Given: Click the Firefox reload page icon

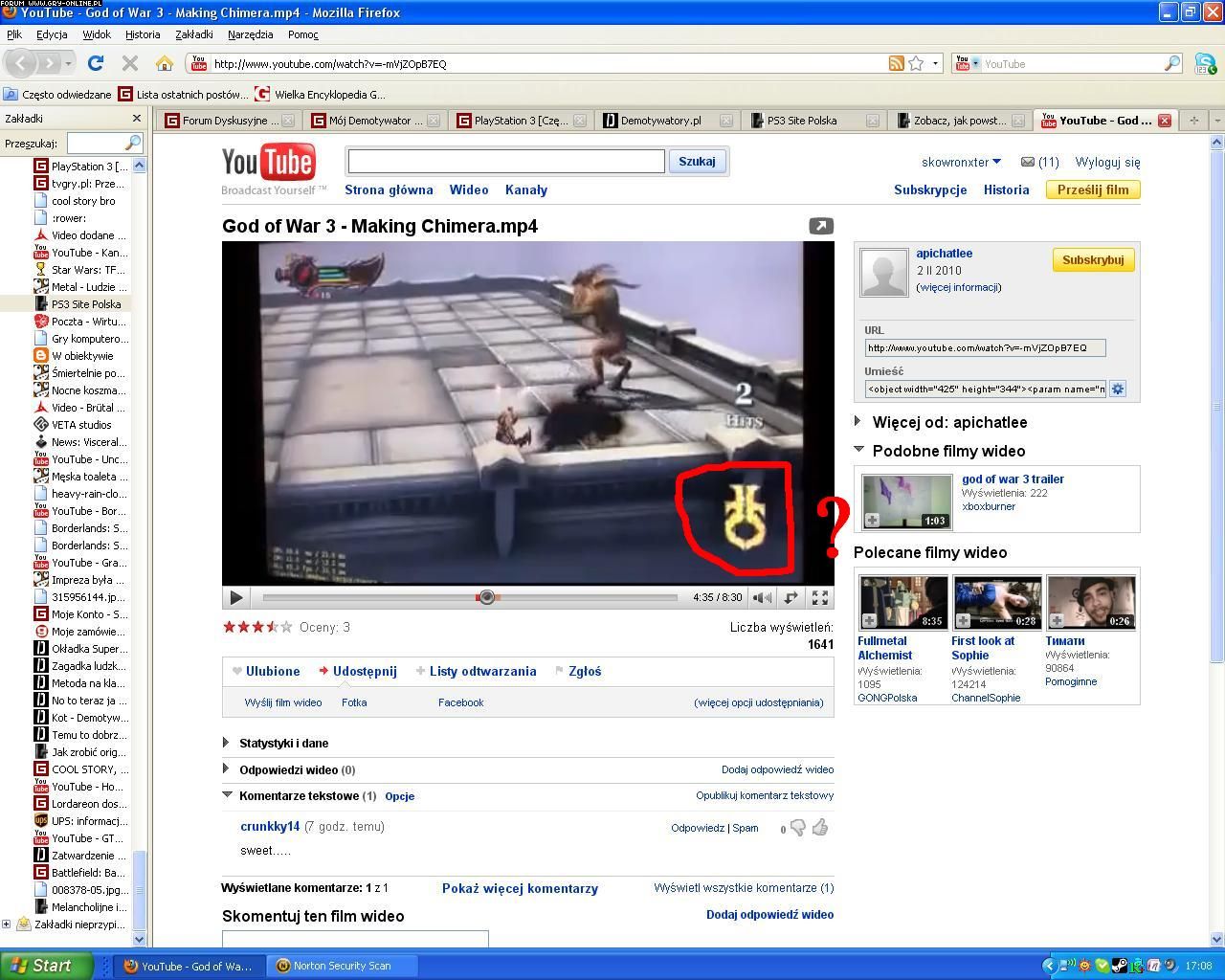Looking at the screenshot, I should pos(95,64).
